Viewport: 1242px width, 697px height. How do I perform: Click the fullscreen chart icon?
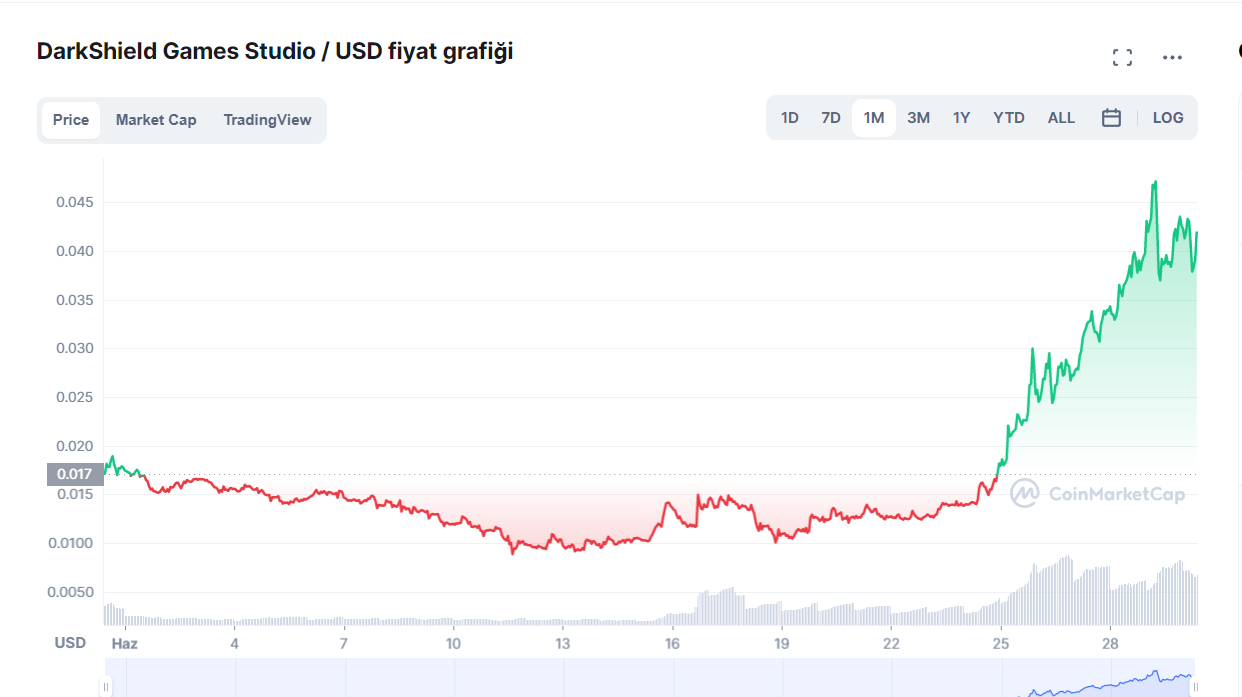pos(1122,58)
